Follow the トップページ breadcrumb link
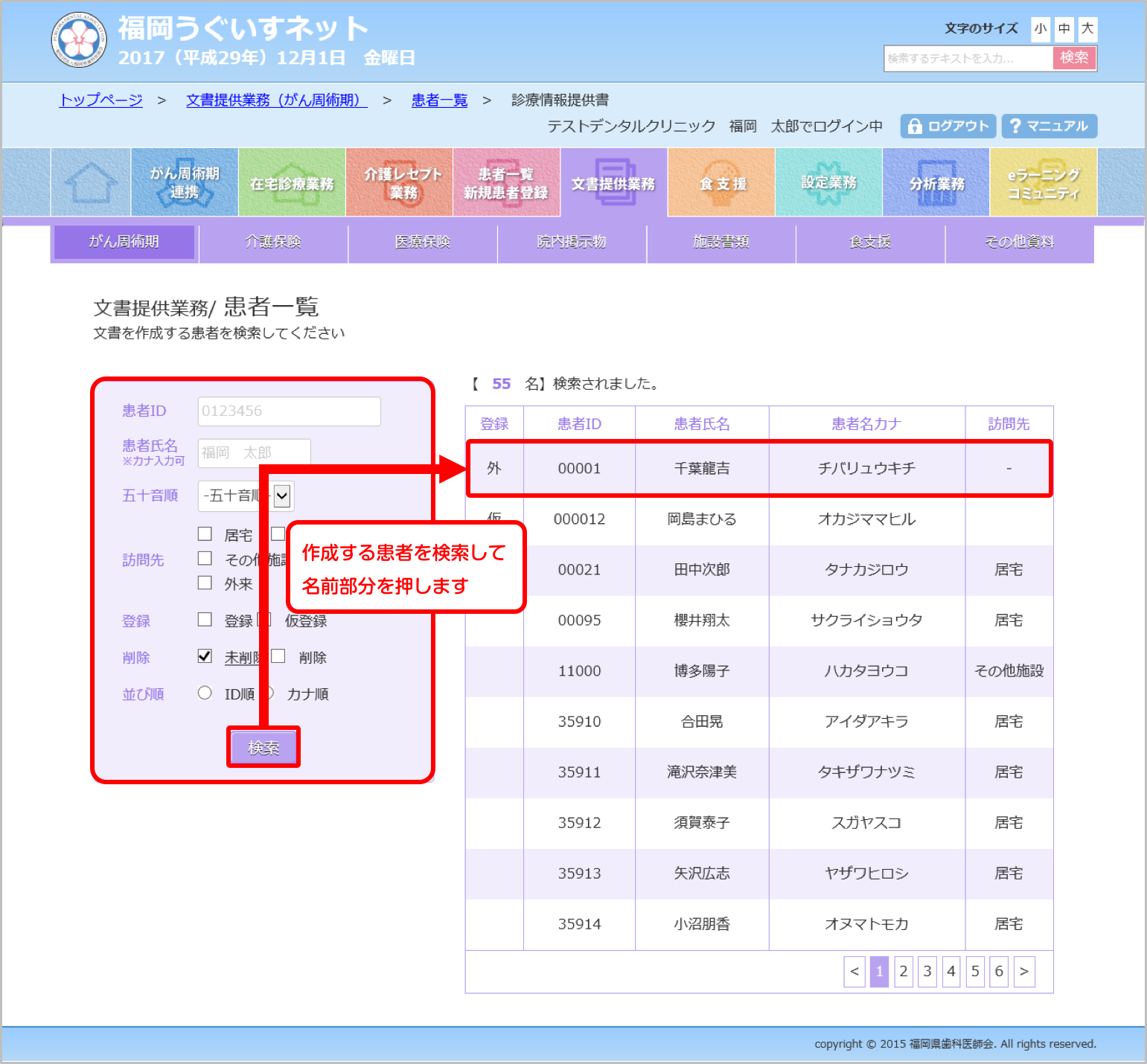 point(101,100)
